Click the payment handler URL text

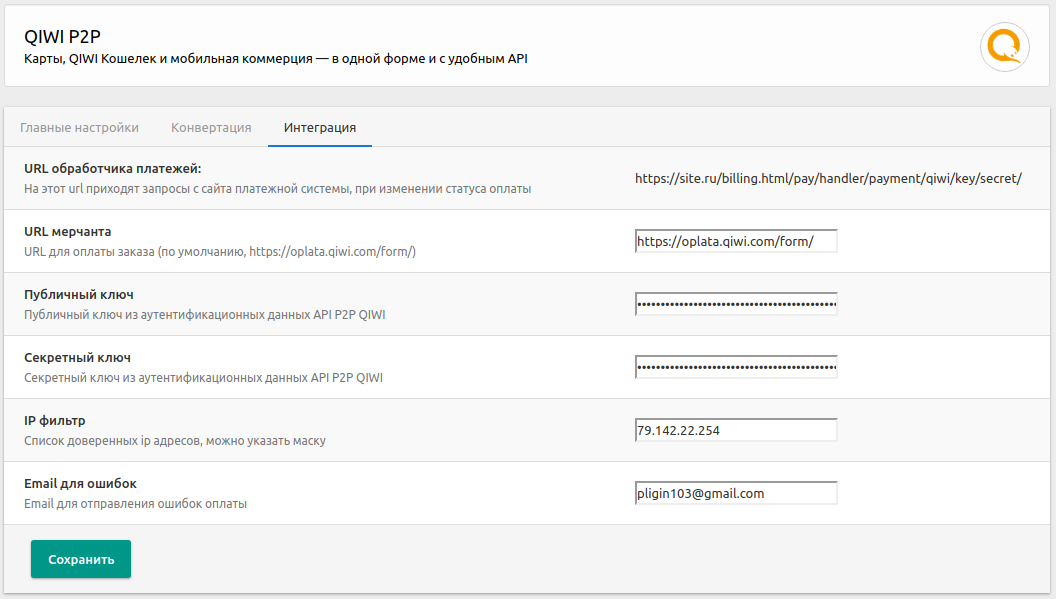(x=828, y=179)
